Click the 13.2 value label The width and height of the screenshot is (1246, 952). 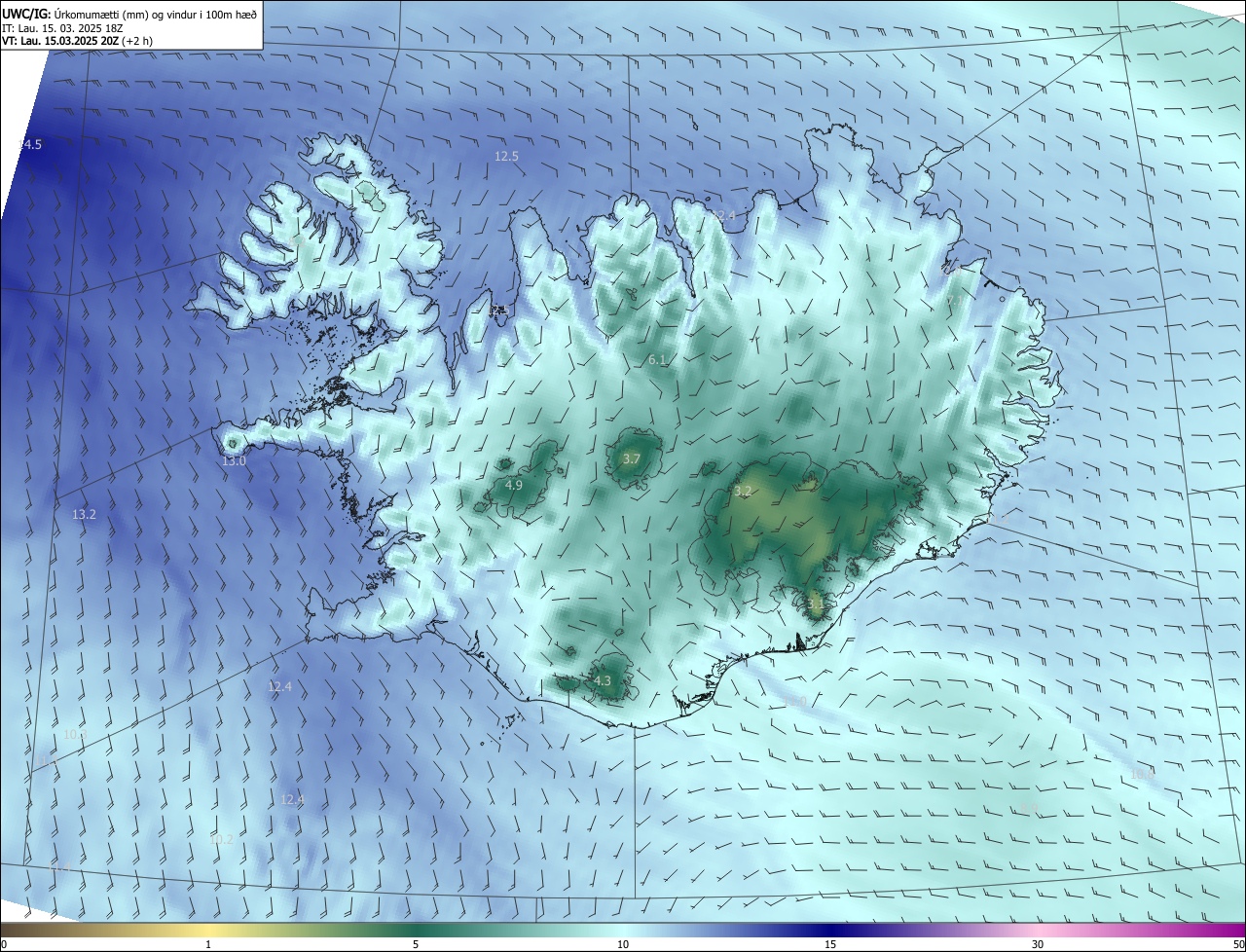[x=84, y=514]
